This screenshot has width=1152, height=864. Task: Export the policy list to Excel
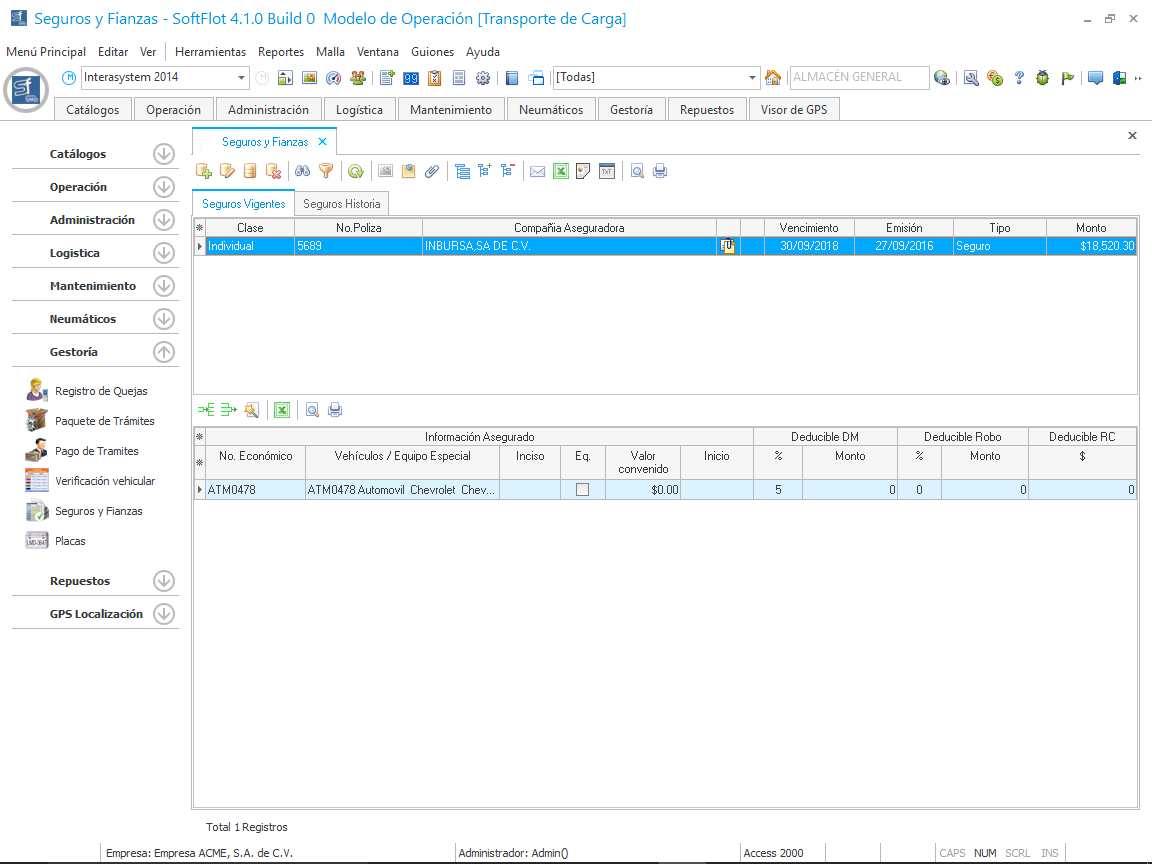(x=561, y=171)
